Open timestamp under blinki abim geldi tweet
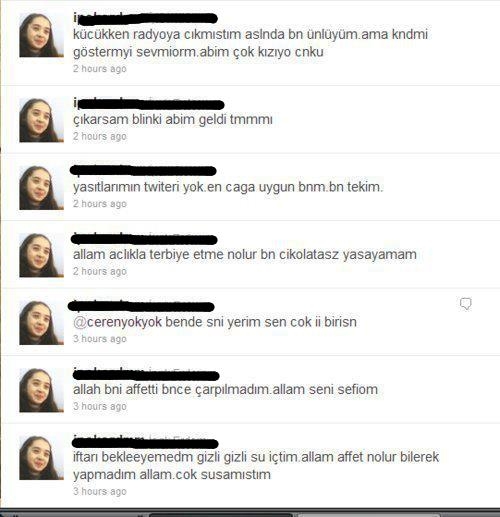 coord(100,136)
